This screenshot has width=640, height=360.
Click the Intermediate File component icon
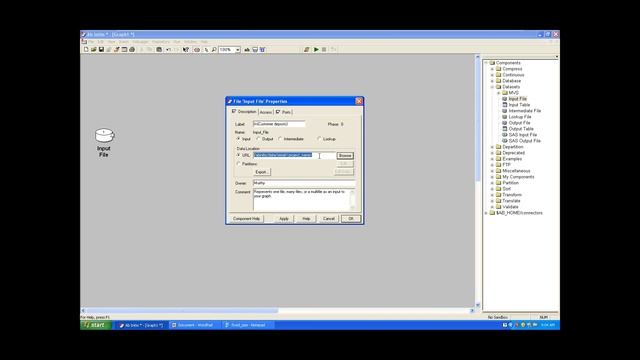(504, 111)
